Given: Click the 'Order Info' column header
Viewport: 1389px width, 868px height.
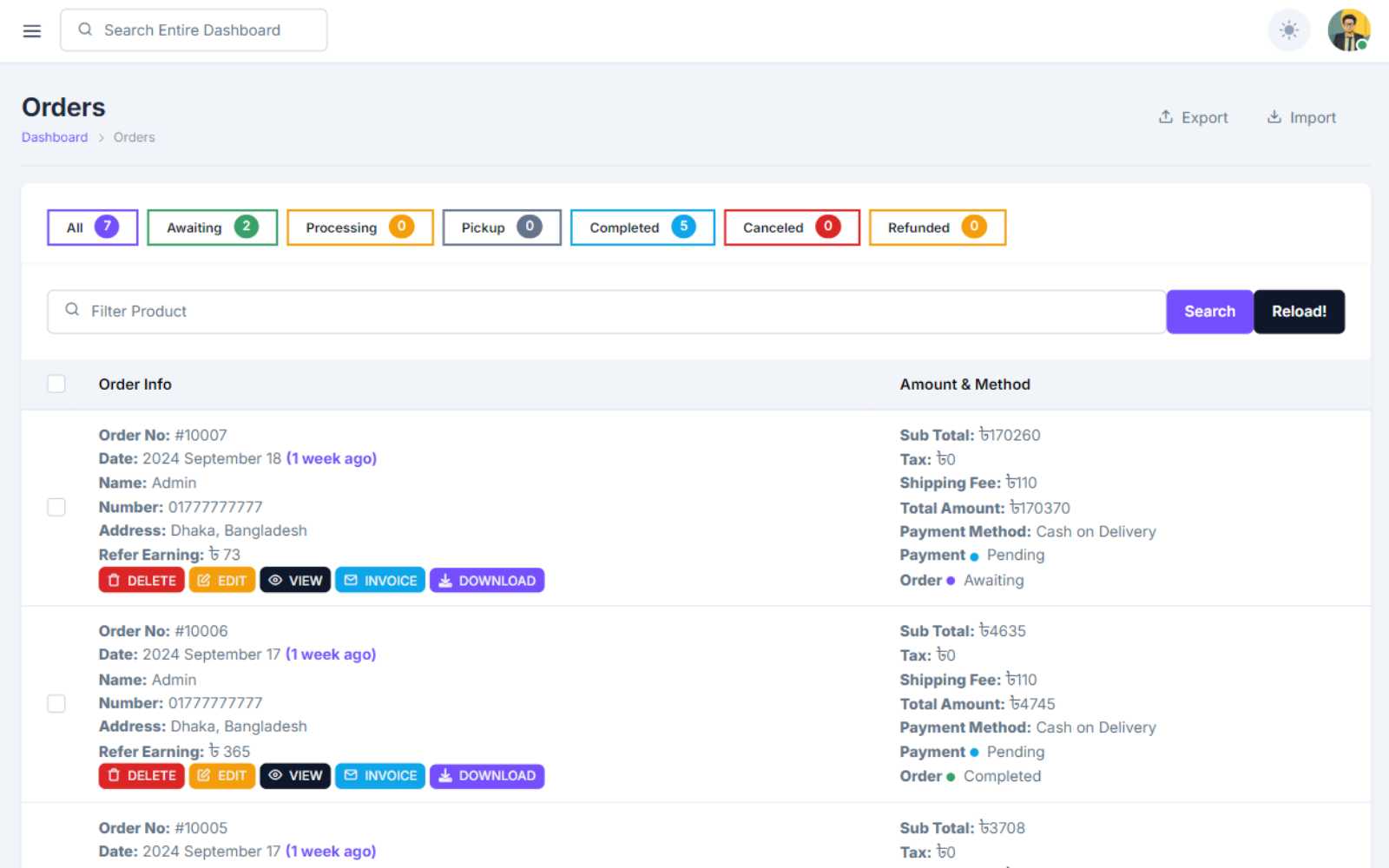Looking at the screenshot, I should coord(135,385).
